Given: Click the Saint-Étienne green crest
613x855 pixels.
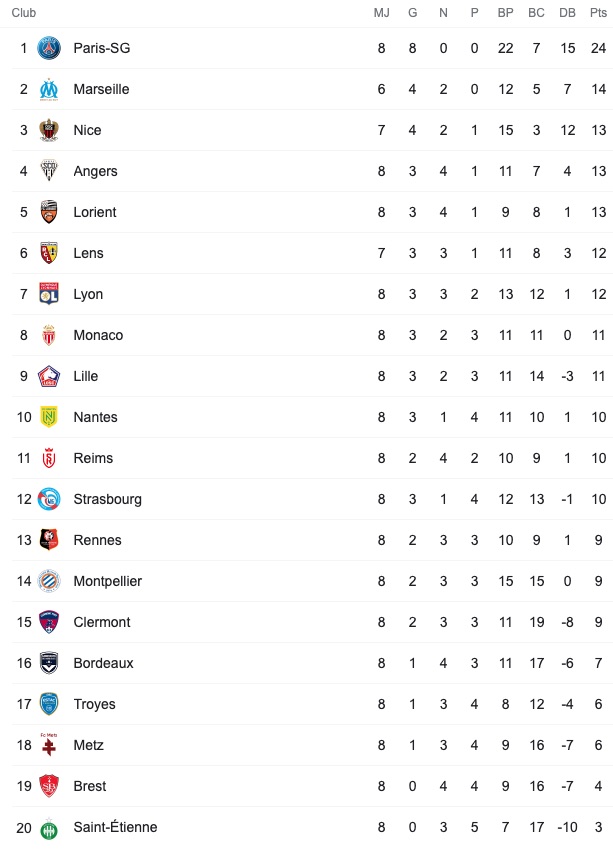Looking at the screenshot, I should tap(49, 828).
